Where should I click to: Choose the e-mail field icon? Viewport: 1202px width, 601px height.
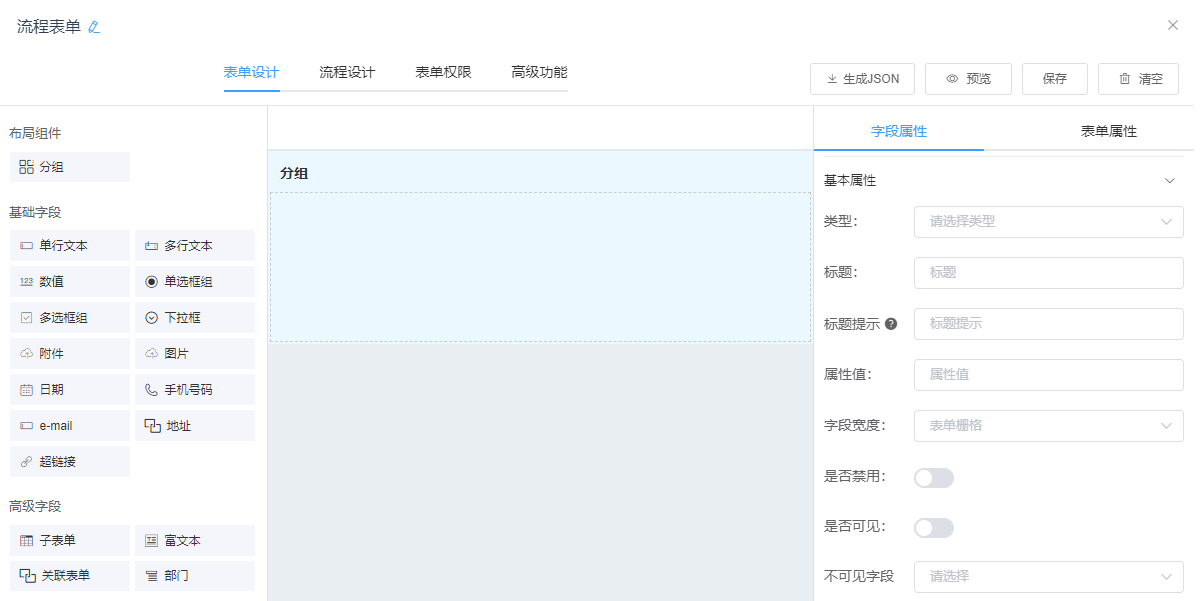point(27,426)
